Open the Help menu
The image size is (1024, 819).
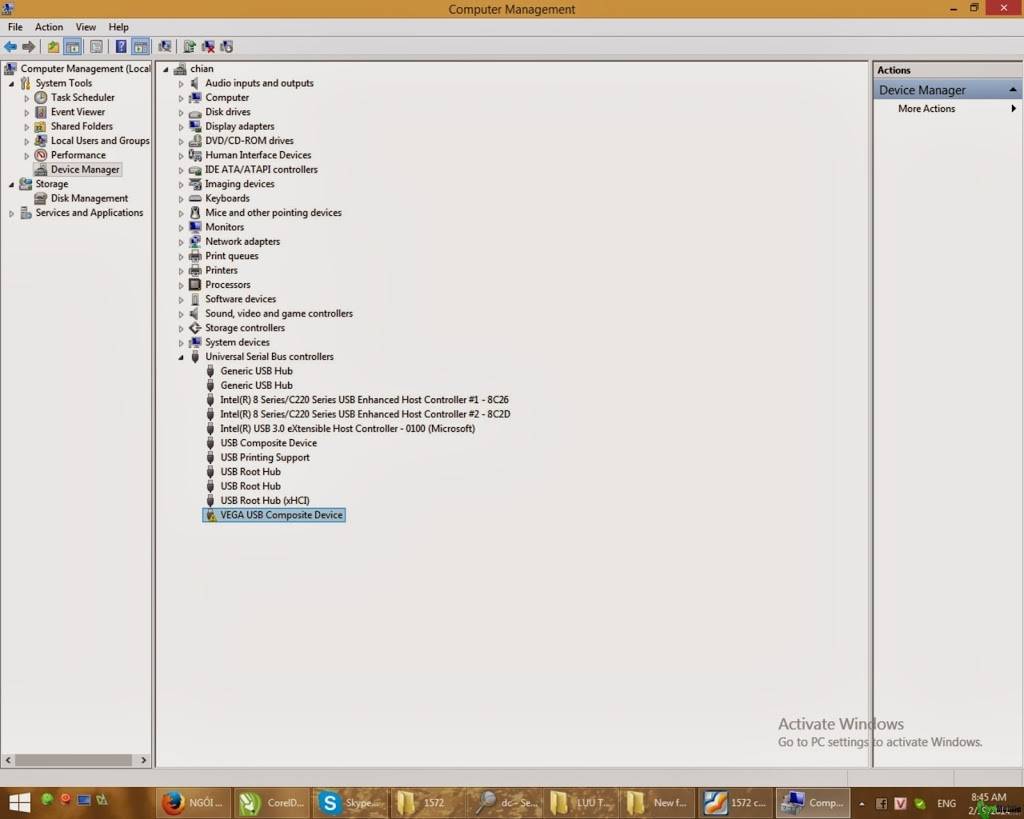click(118, 27)
